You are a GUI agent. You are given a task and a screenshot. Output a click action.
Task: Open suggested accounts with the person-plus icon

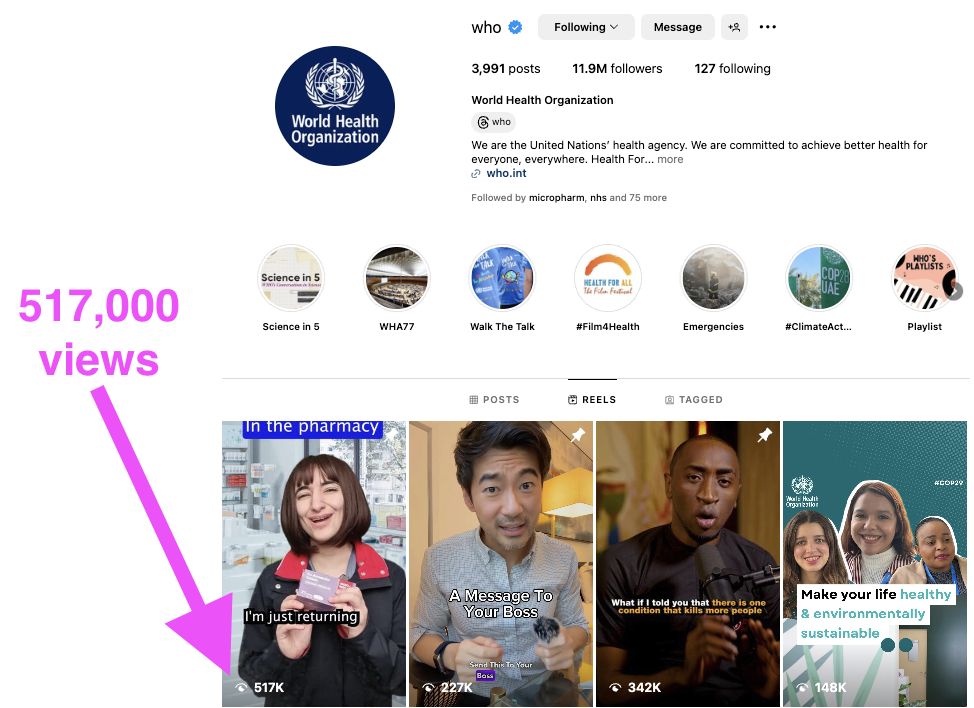click(734, 27)
